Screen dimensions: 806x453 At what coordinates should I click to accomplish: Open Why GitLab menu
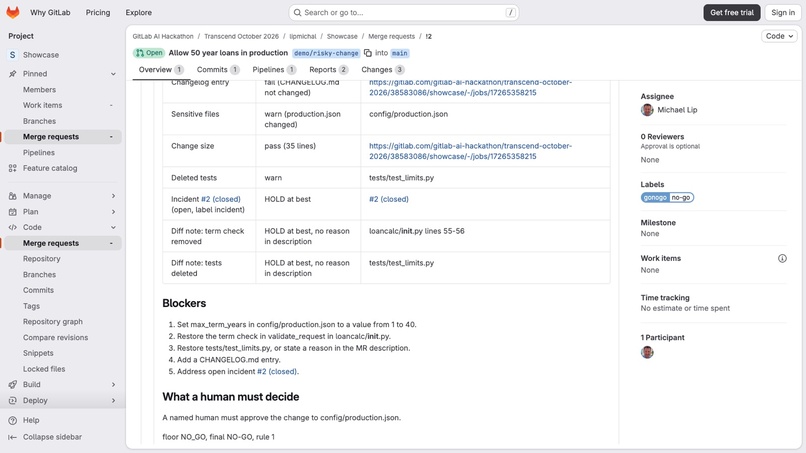click(50, 12)
